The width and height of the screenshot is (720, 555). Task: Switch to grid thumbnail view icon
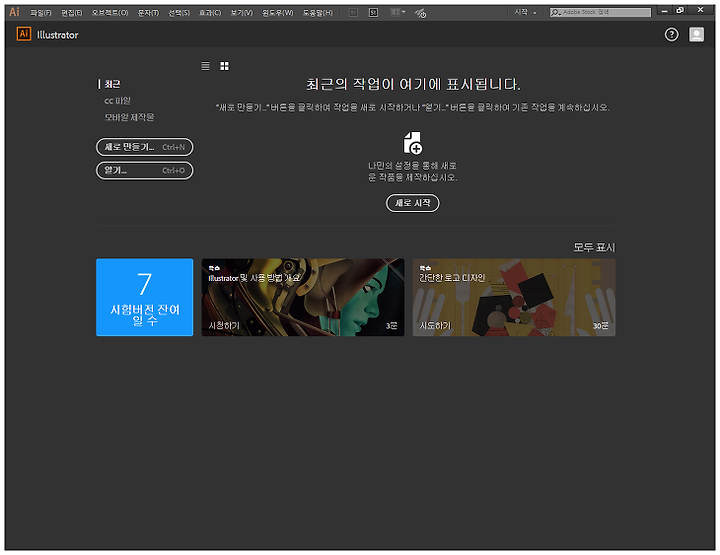tap(224, 66)
